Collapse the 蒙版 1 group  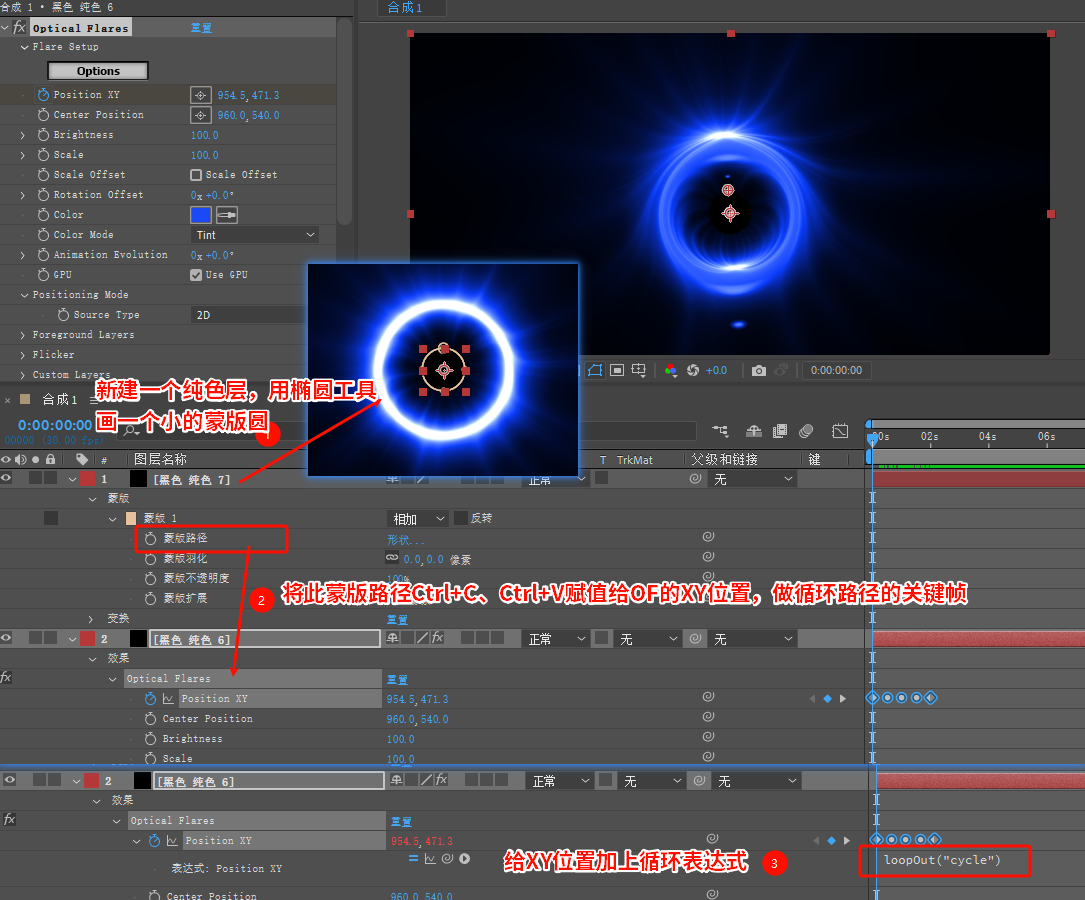point(113,519)
